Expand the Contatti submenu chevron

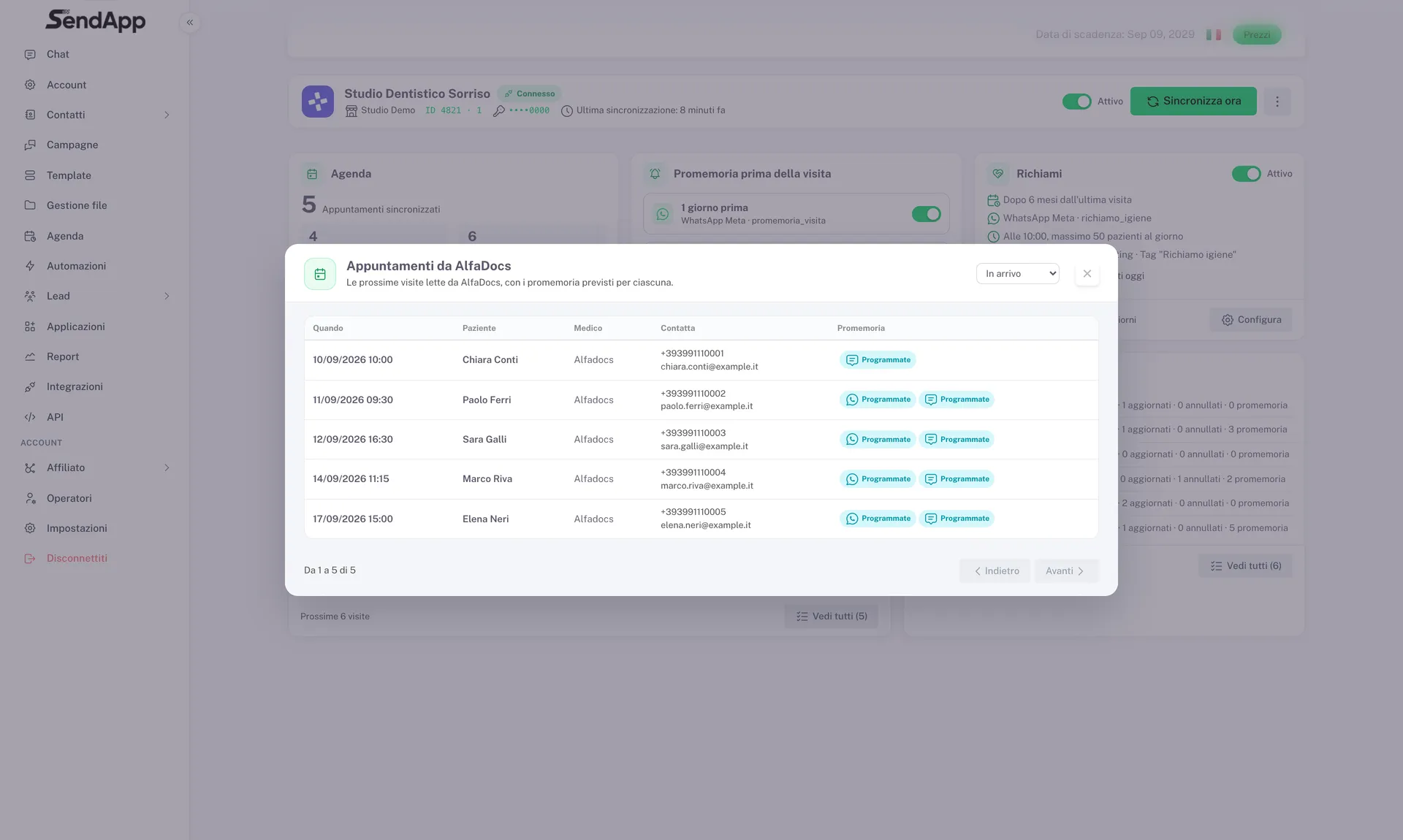point(167,115)
